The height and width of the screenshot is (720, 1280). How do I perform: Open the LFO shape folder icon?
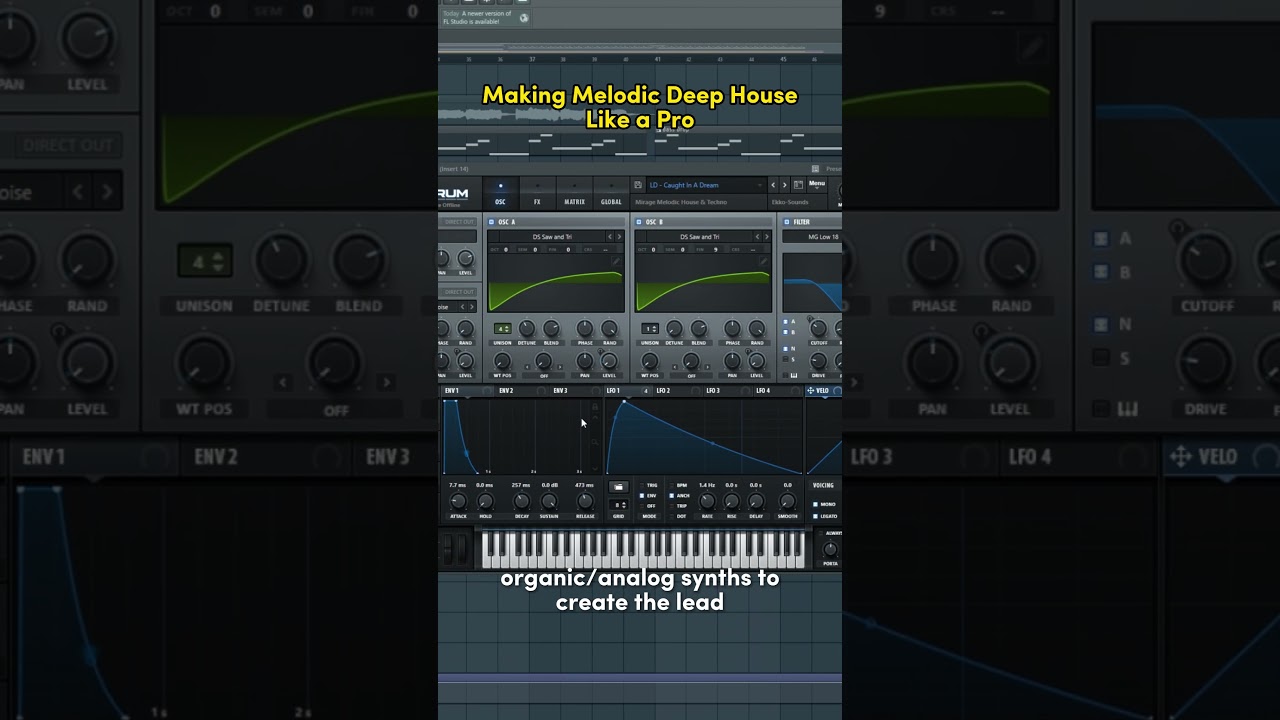click(x=618, y=487)
